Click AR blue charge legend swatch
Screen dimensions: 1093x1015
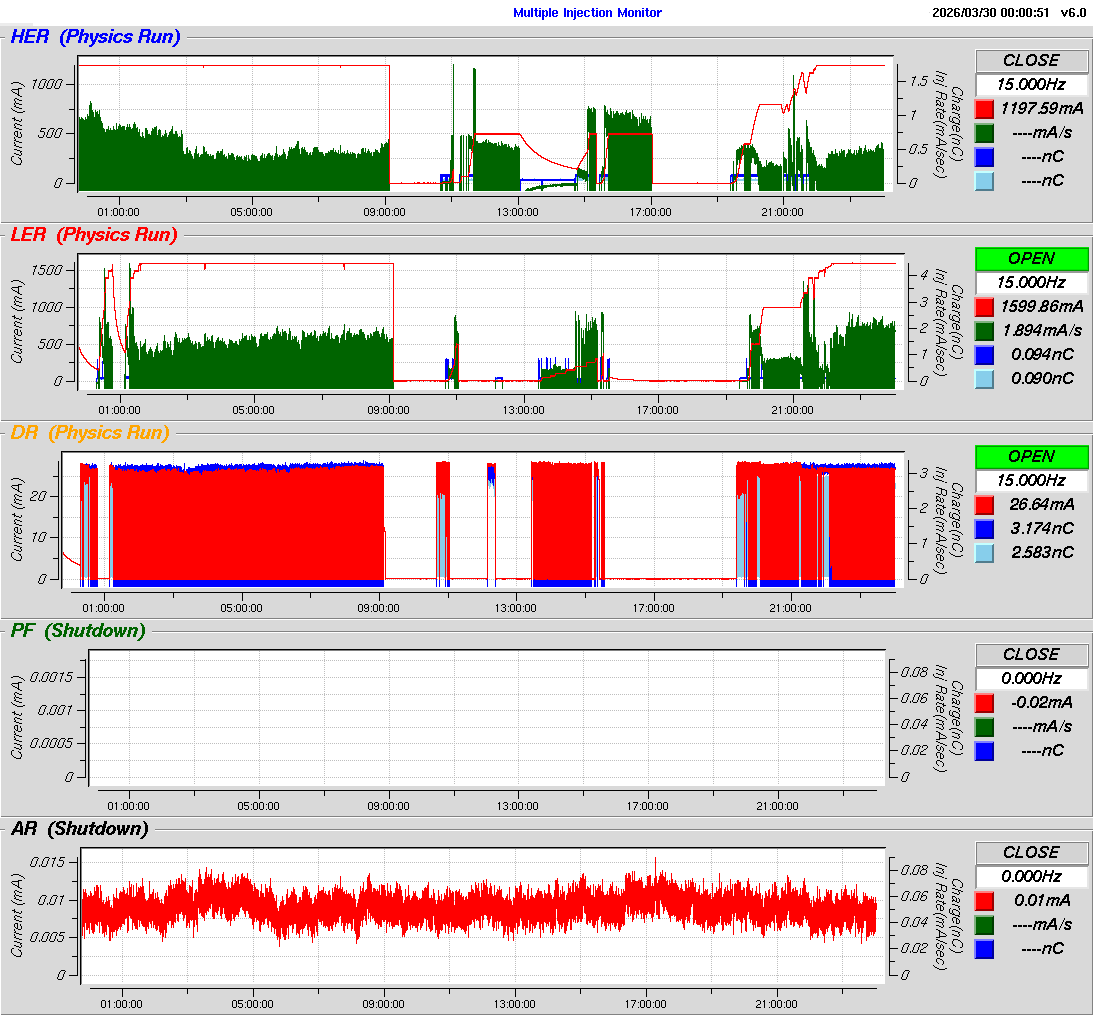point(985,948)
